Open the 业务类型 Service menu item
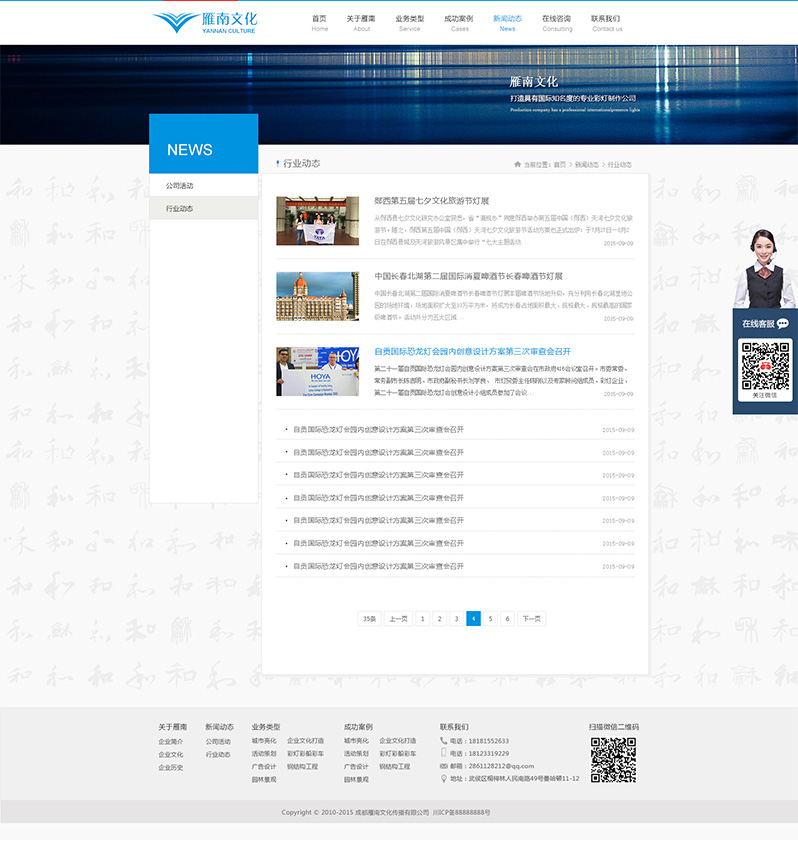This screenshot has height=844, width=798. coord(409,22)
